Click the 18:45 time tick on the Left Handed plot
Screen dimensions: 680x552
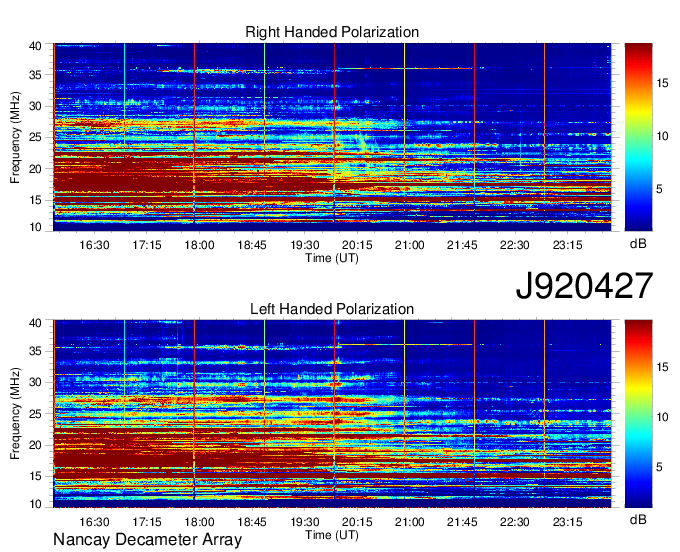click(x=252, y=522)
